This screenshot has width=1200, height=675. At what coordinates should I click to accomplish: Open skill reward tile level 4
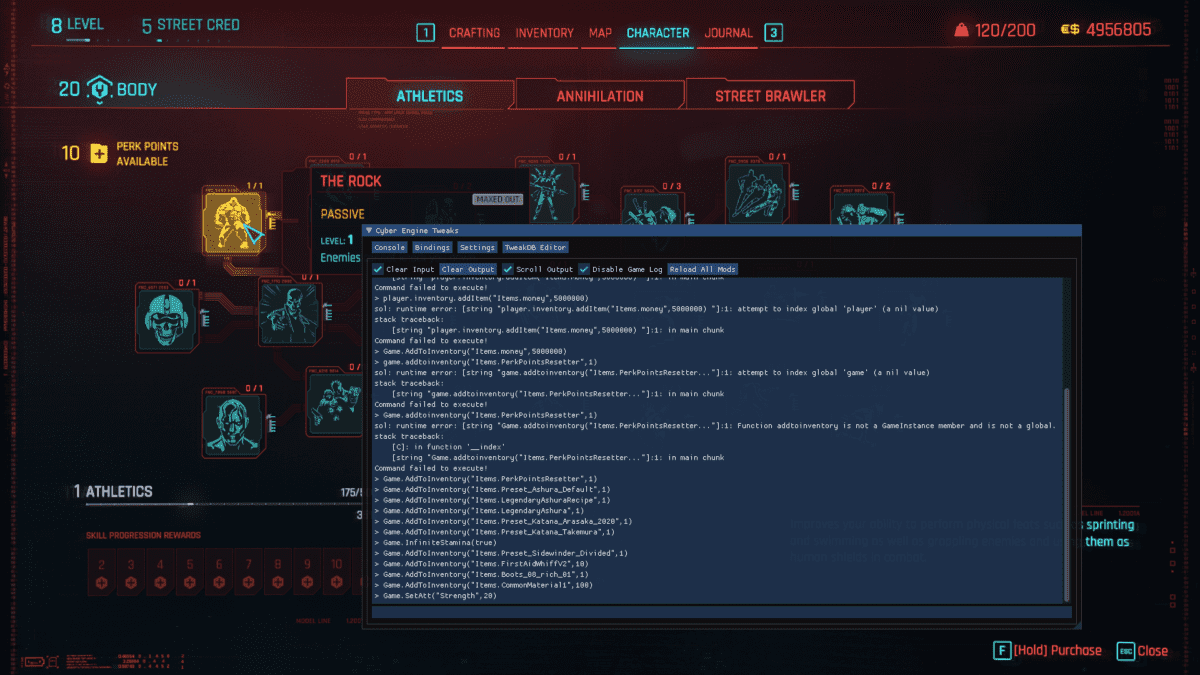pyautogui.click(x=160, y=574)
